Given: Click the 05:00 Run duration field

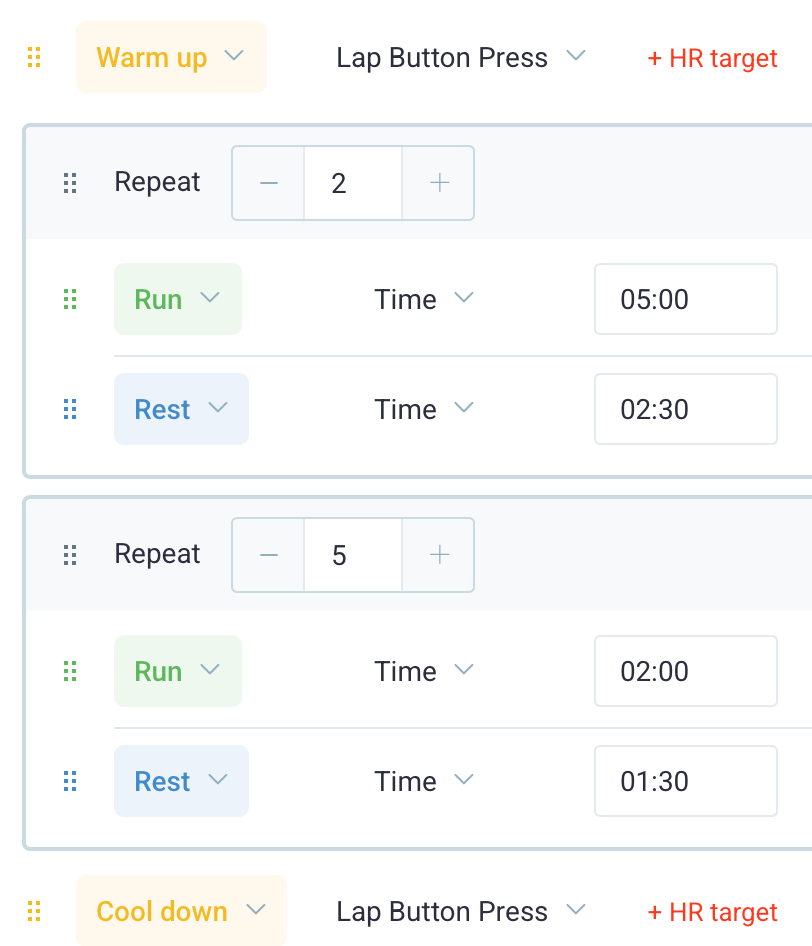Looking at the screenshot, I should pos(685,299).
